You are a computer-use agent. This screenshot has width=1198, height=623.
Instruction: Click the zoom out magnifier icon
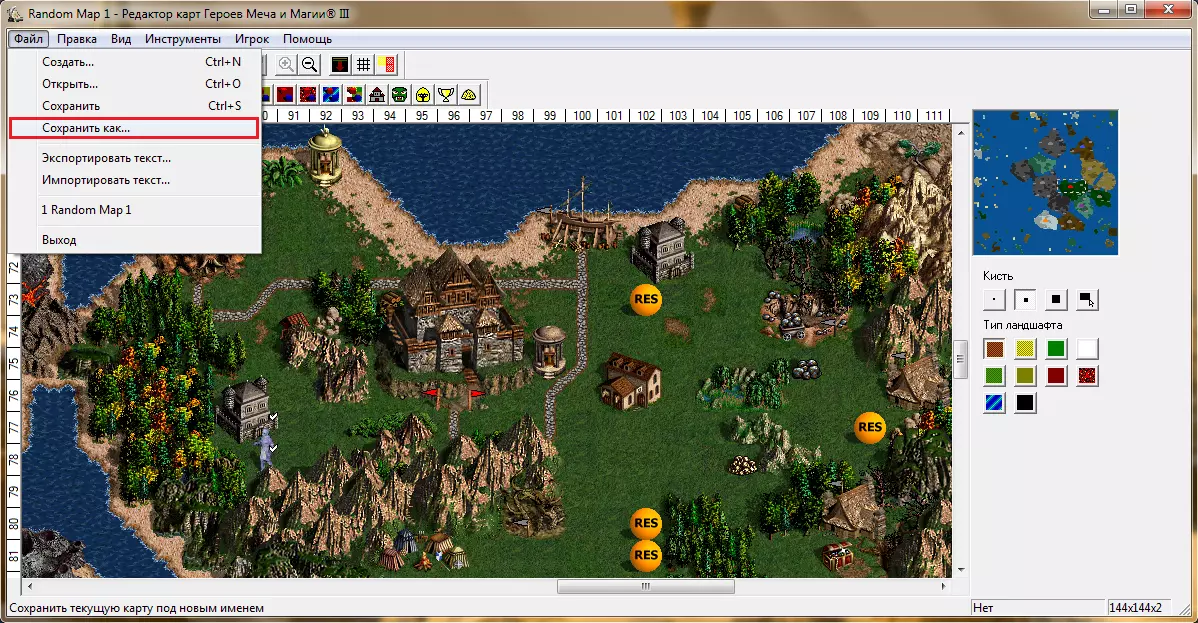309,65
